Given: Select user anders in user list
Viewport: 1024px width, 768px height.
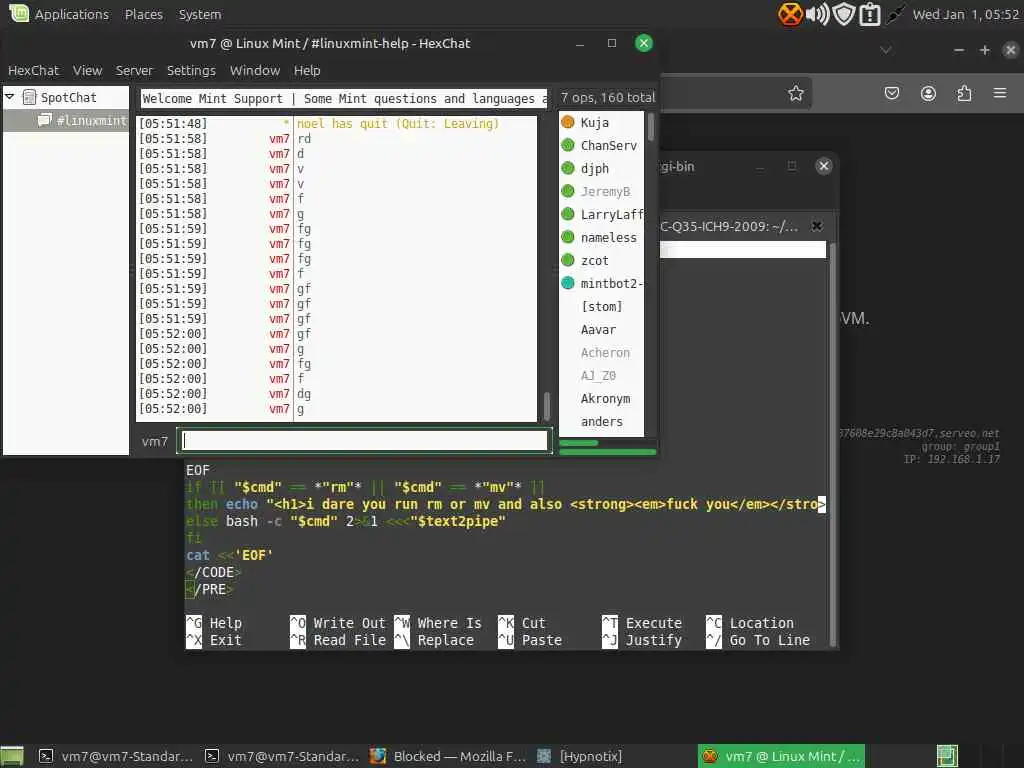Looking at the screenshot, I should 601,421.
